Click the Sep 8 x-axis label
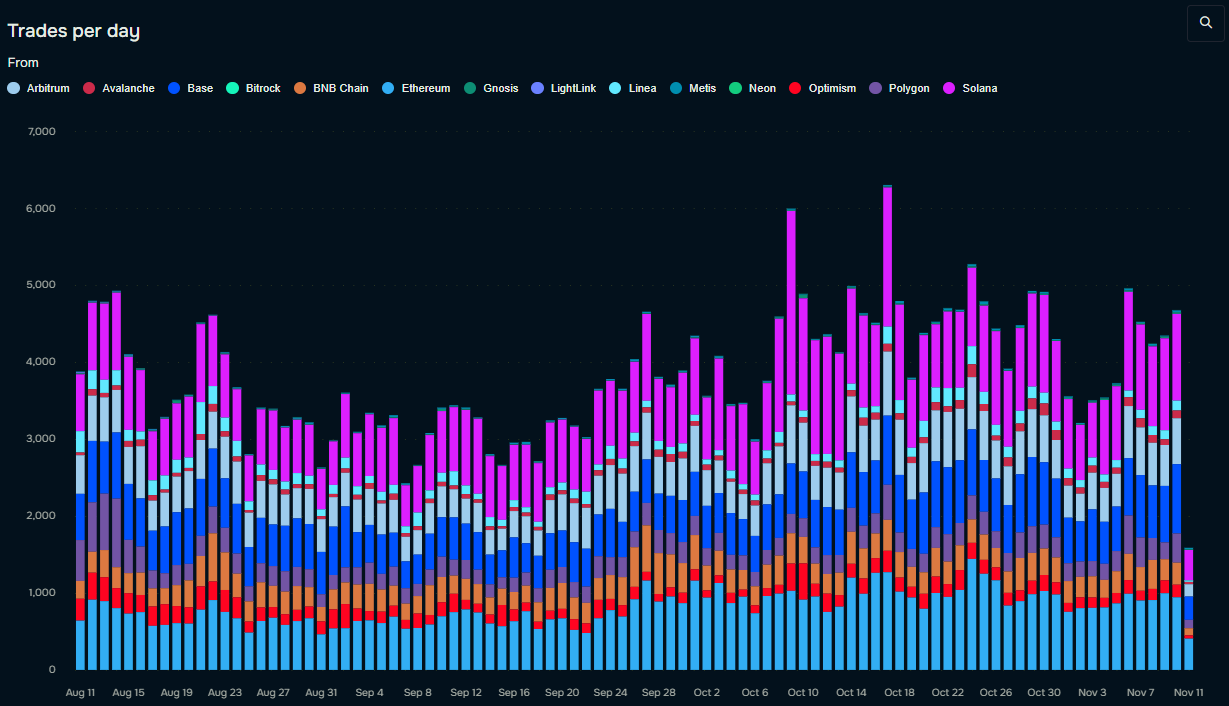1229x706 pixels. pyautogui.click(x=417, y=692)
